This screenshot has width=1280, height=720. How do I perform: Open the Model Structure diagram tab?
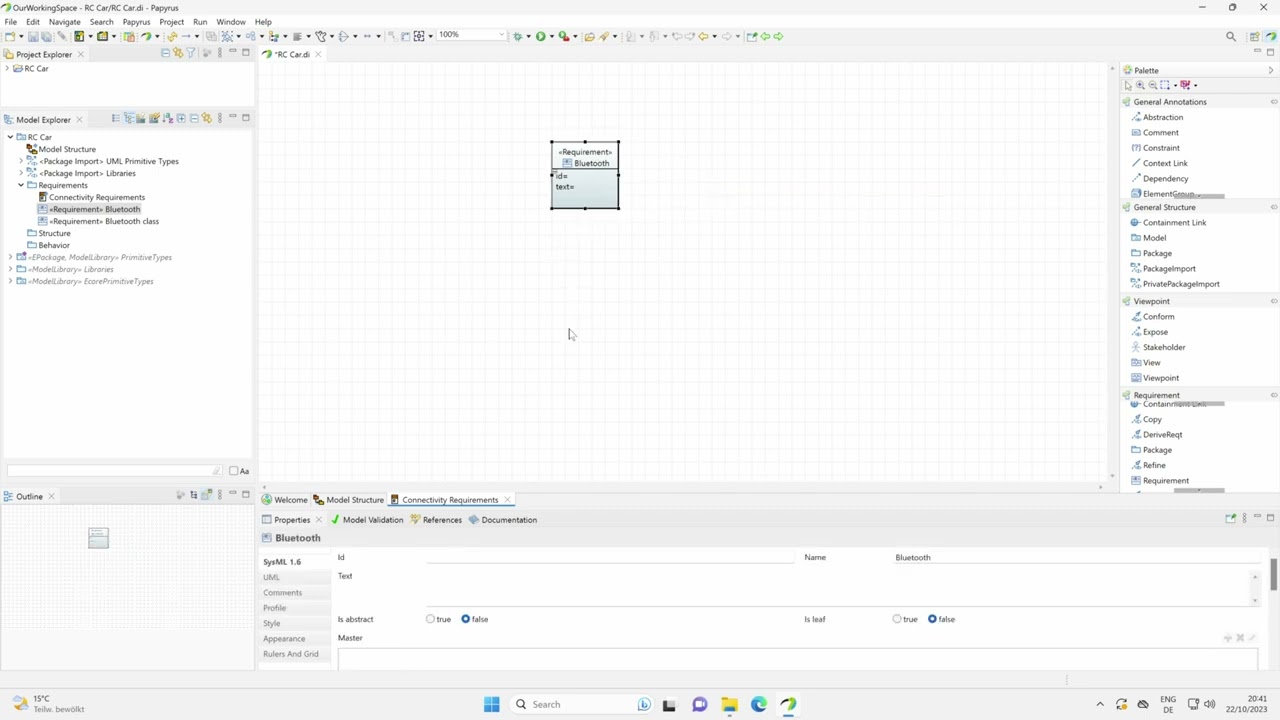point(349,500)
